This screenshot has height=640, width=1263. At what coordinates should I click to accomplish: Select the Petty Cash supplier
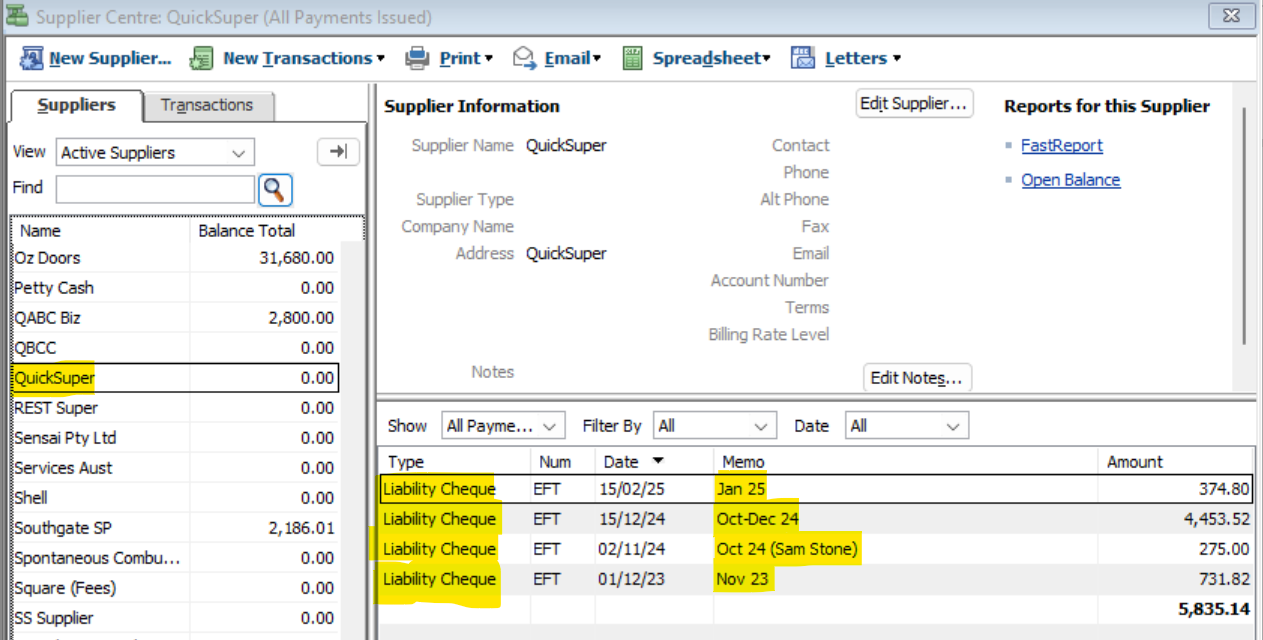[x=175, y=288]
